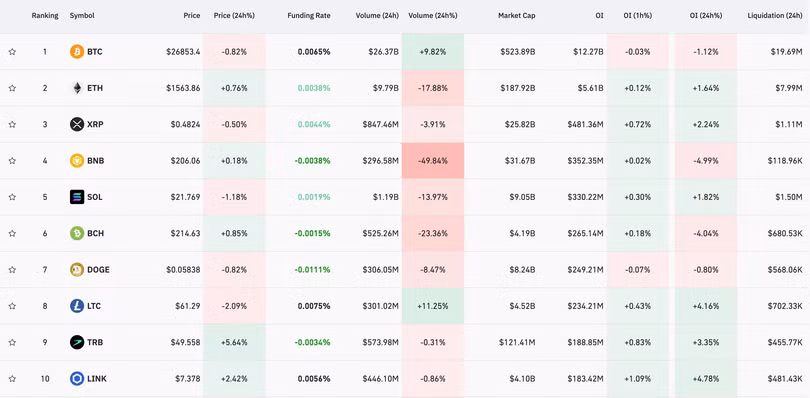Viewport: 810px width, 398px height.
Task: Click the XRP coin logo
Action: (76, 125)
